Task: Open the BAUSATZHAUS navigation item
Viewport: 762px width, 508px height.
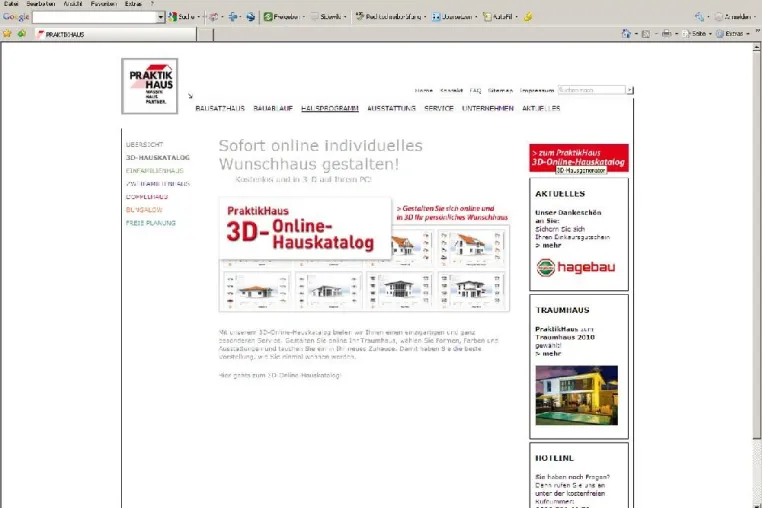Action: tap(220, 108)
